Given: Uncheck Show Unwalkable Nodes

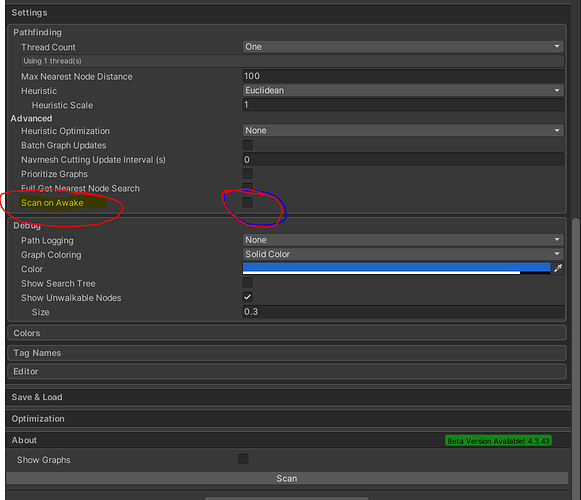Looking at the screenshot, I should (x=248, y=297).
